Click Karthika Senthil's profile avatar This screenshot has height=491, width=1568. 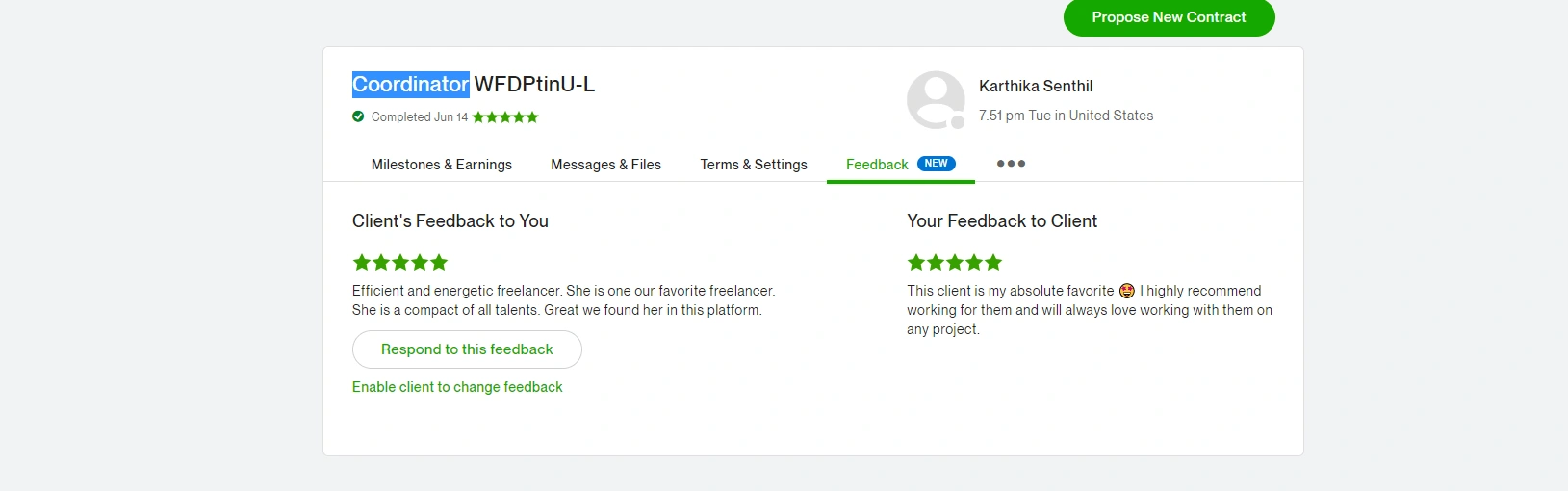click(x=935, y=98)
